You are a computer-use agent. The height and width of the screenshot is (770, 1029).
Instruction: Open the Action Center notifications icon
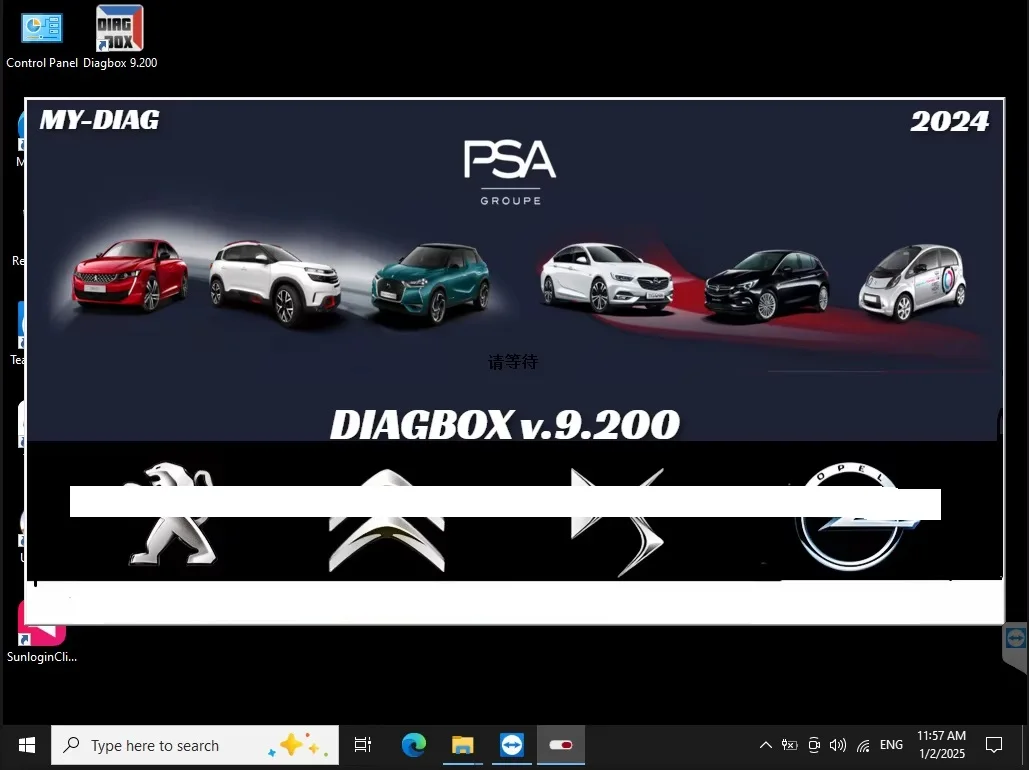(994, 745)
